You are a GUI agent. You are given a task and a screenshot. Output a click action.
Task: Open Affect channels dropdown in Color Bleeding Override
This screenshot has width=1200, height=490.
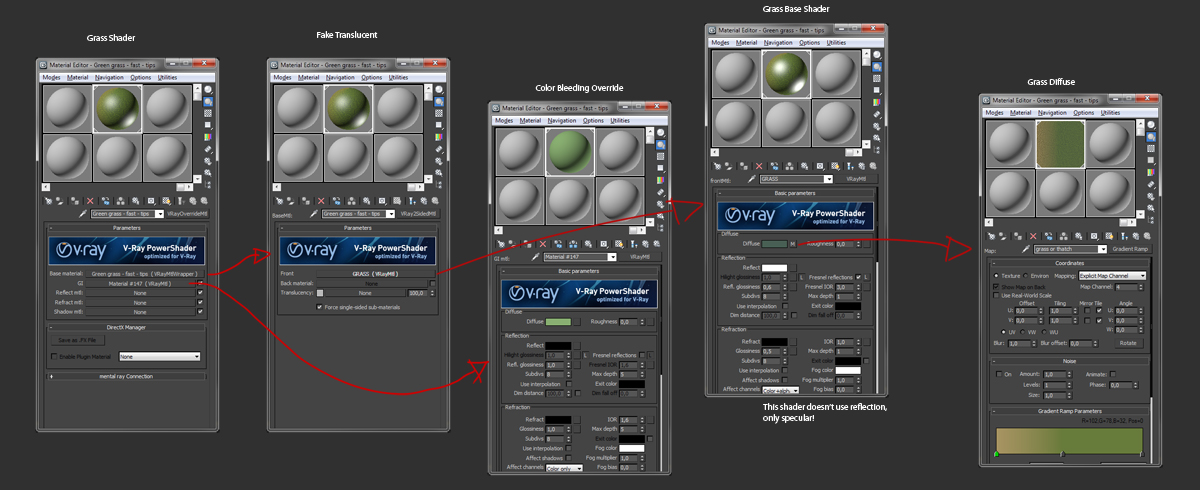pyautogui.click(x=563, y=468)
